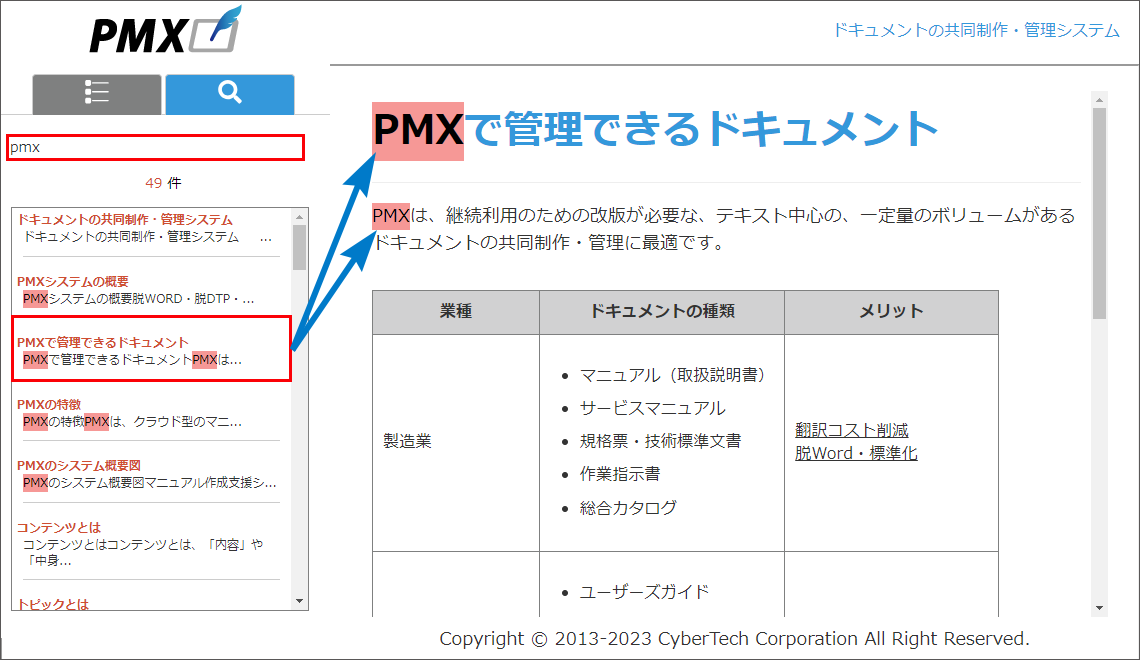The height and width of the screenshot is (660, 1140).
Task: Open search result PMXの特徴
Action: pos(49,404)
